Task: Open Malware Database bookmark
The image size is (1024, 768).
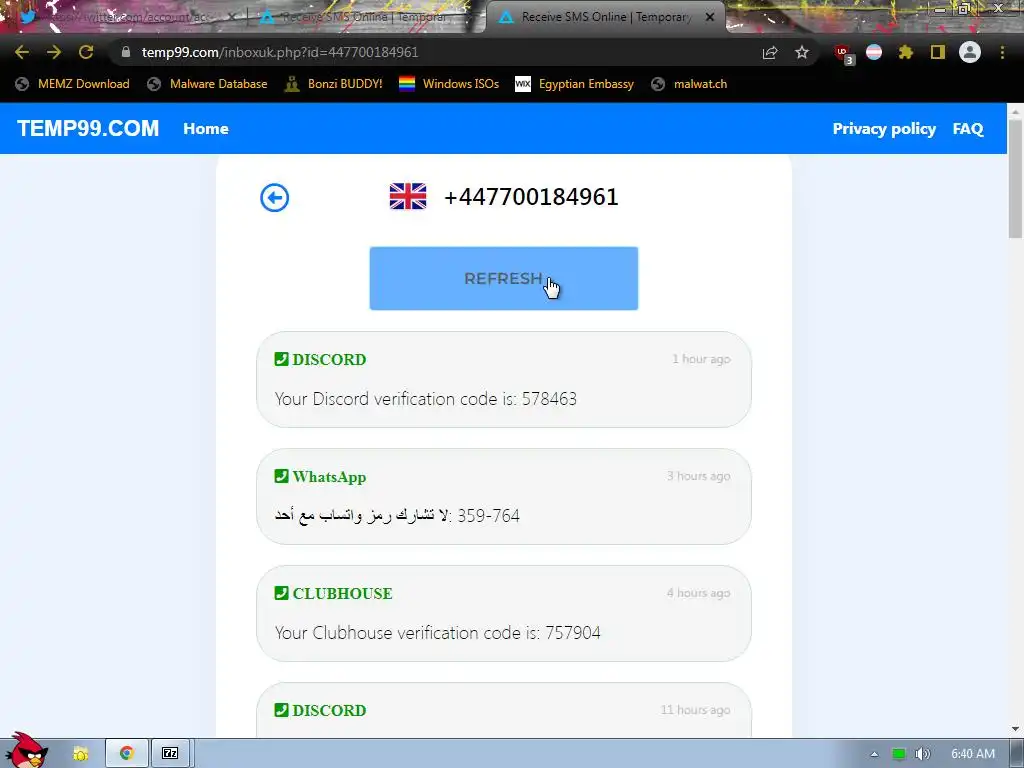Action: [x=207, y=84]
